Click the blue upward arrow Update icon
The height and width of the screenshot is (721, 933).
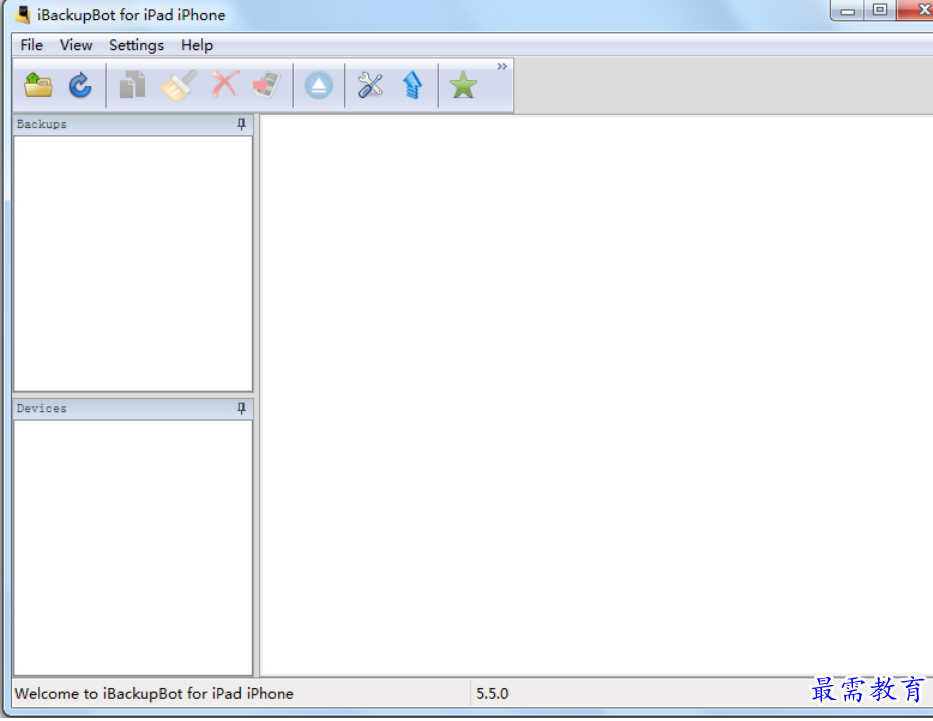coord(412,85)
